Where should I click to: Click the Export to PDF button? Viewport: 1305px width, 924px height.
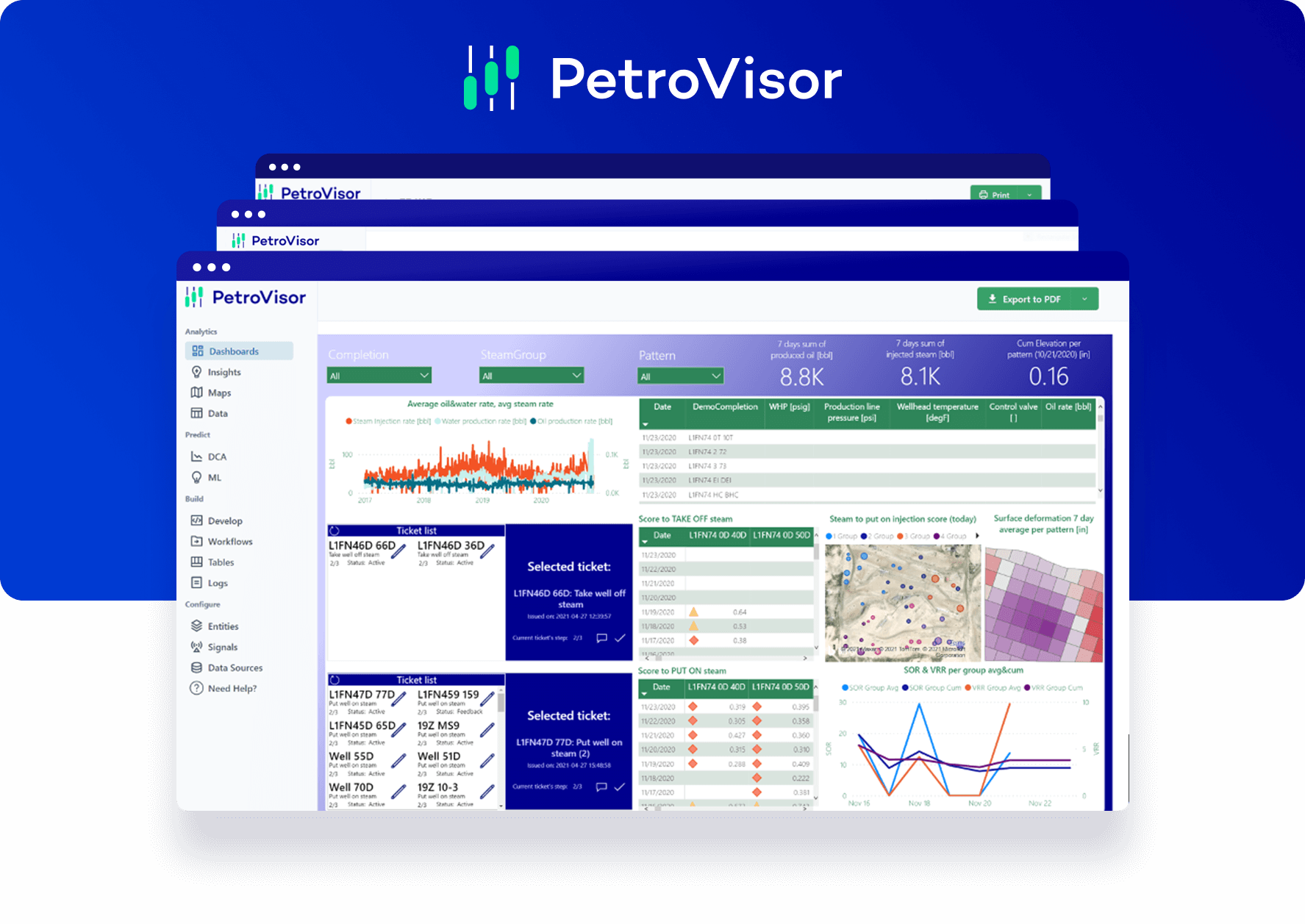pyautogui.click(x=1024, y=299)
